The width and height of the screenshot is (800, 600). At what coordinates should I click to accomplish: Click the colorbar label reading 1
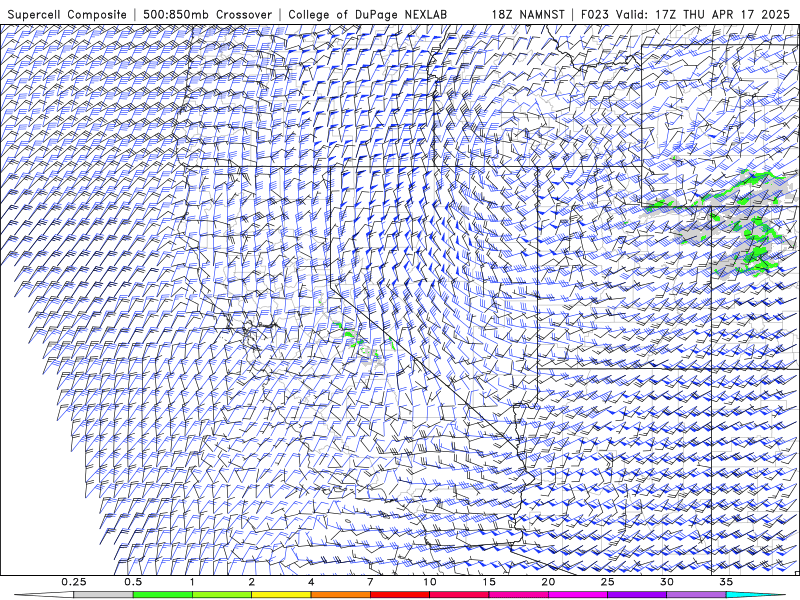(x=192, y=582)
